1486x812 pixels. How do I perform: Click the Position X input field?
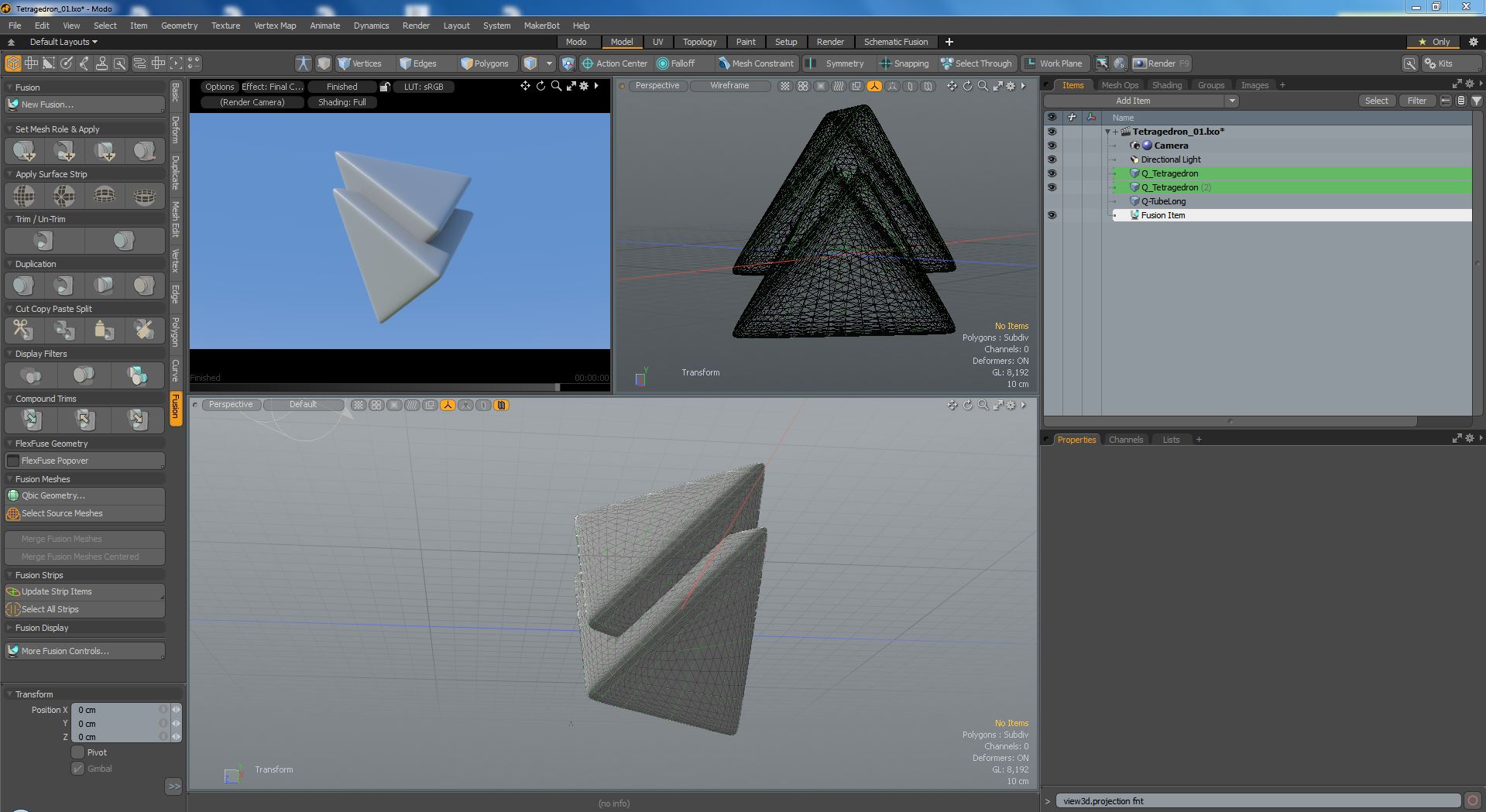coord(116,710)
